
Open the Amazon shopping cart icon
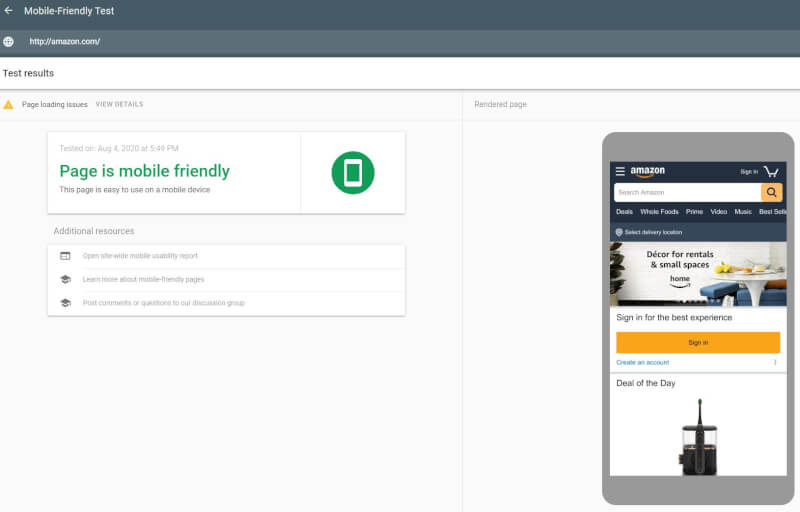[771, 171]
